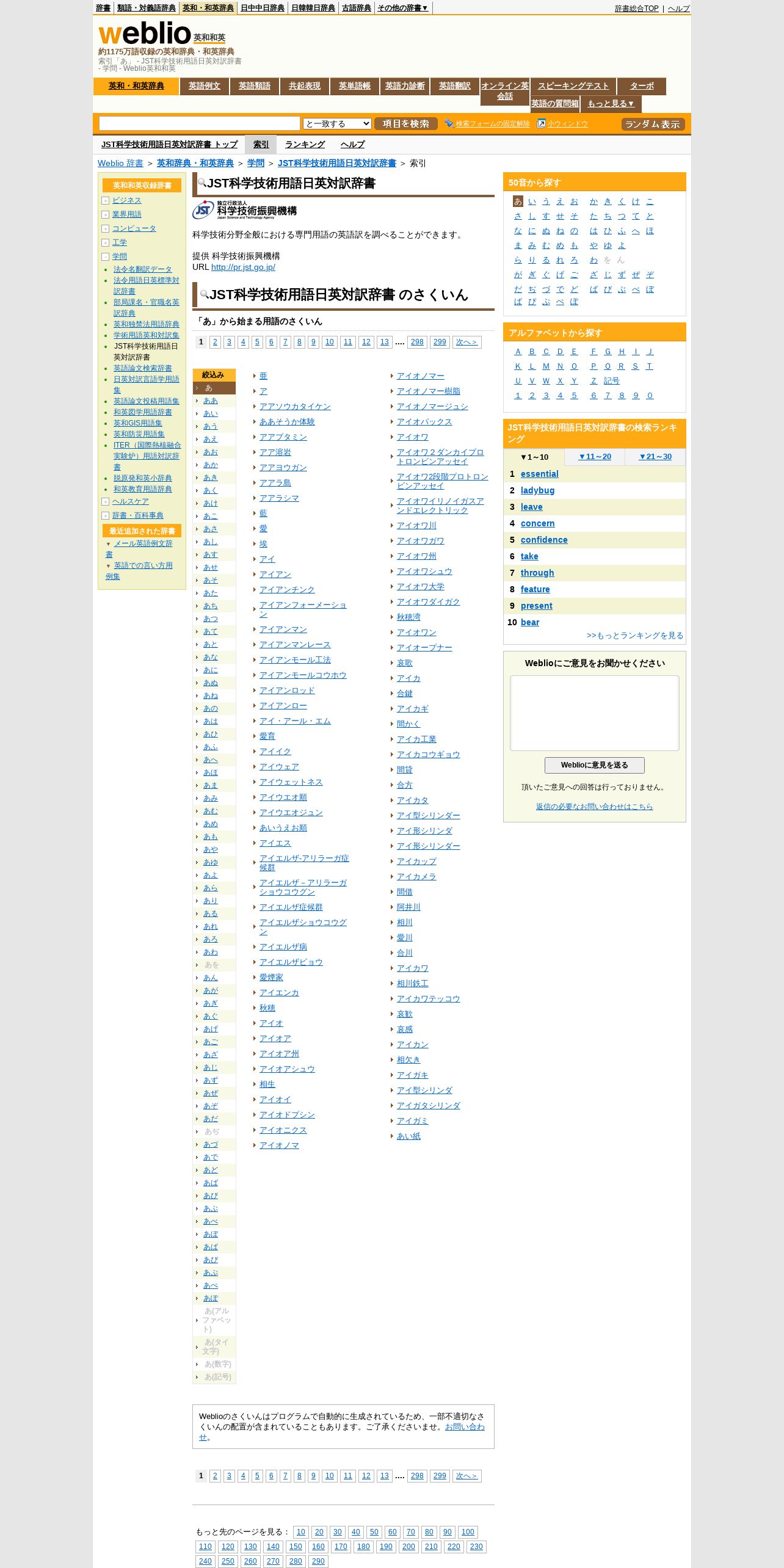784x1568 pixels.
Task: Open ranking entry essential
Action: (540, 474)
